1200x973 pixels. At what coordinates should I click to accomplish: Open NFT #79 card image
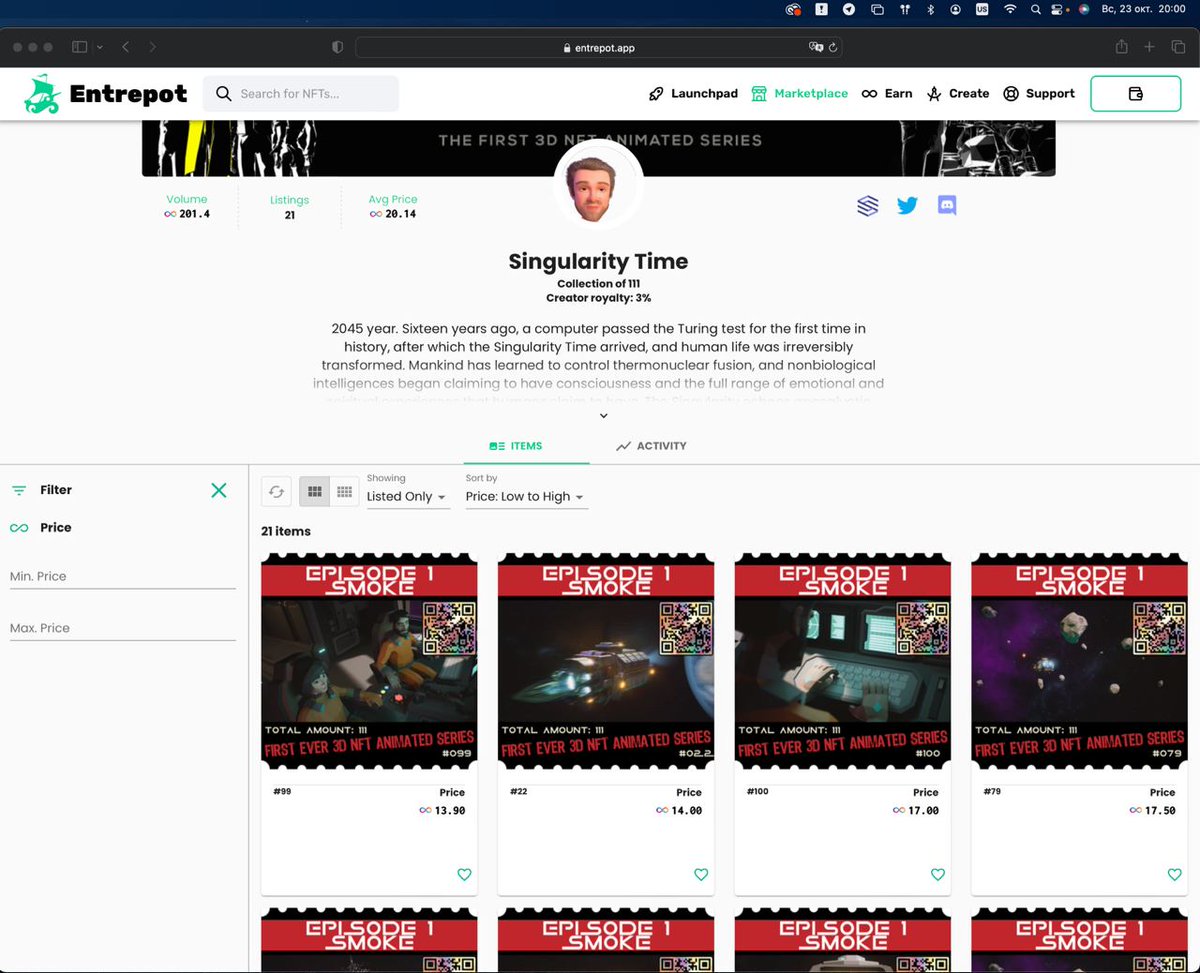(x=1080, y=662)
